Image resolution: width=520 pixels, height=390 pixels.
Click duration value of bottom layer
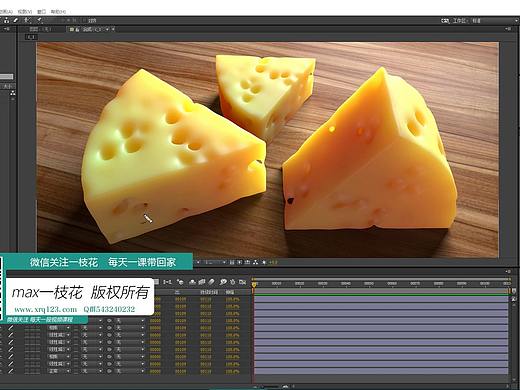click(x=206, y=371)
